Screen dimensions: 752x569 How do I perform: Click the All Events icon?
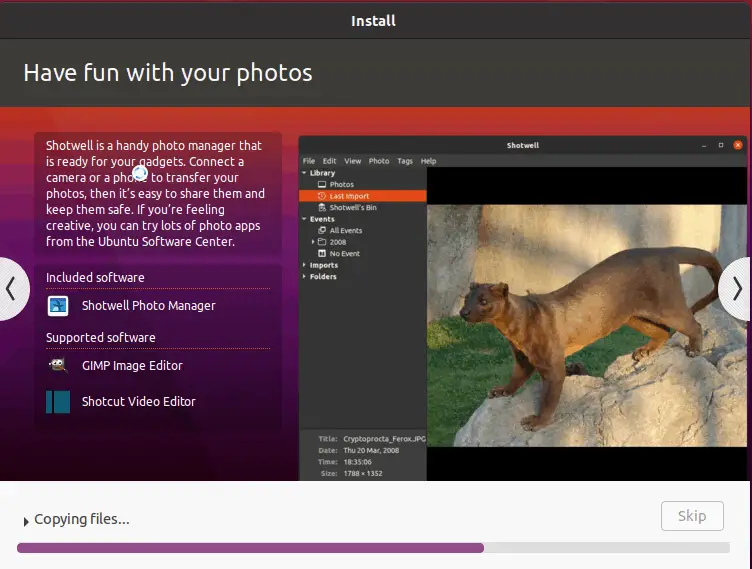pos(322,230)
